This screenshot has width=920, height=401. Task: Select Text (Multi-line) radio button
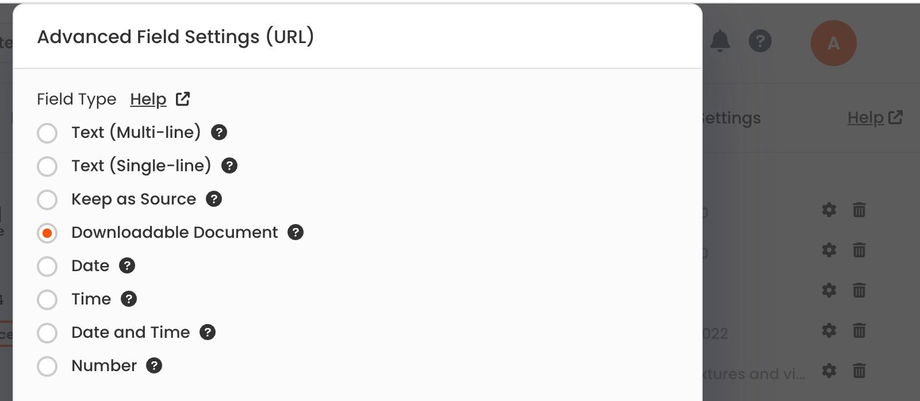pyautogui.click(x=47, y=133)
